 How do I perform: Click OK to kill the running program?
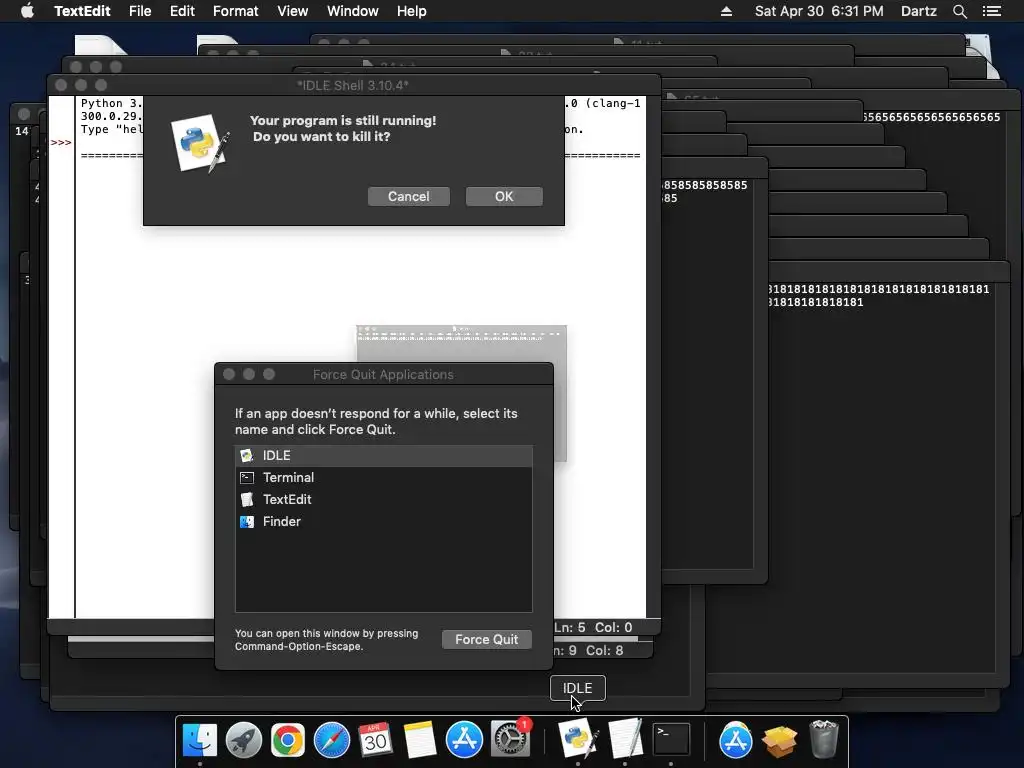(504, 197)
